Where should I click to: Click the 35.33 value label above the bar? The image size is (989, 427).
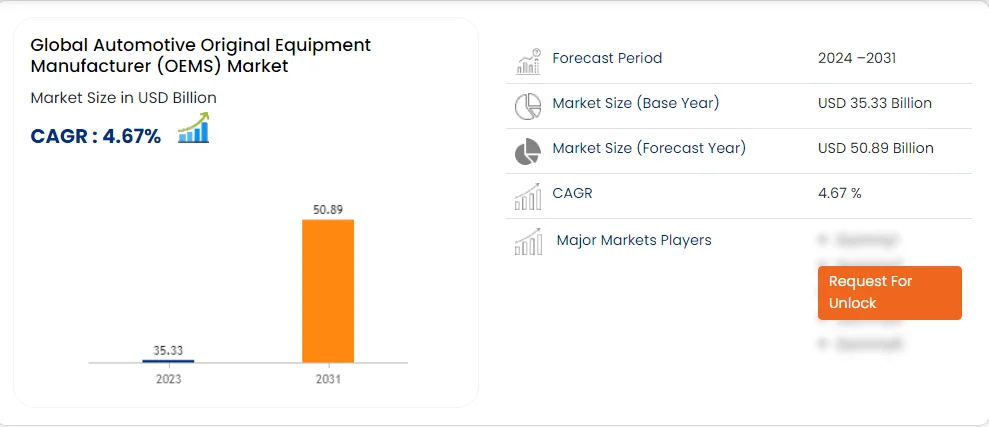pos(168,350)
